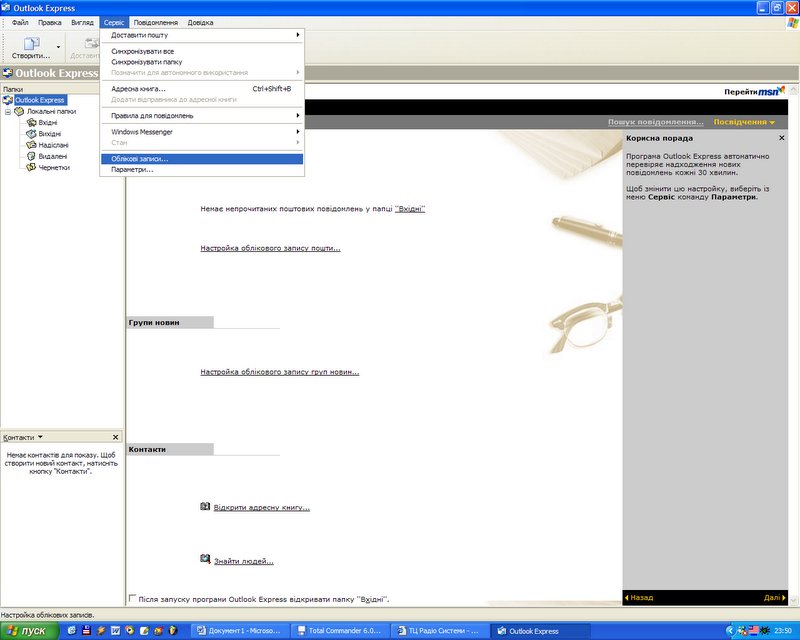Image resolution: width=800 pixels, height=640 pixels.
Task: Choose Параметри... menu entry
Action: tap(202, 169)
